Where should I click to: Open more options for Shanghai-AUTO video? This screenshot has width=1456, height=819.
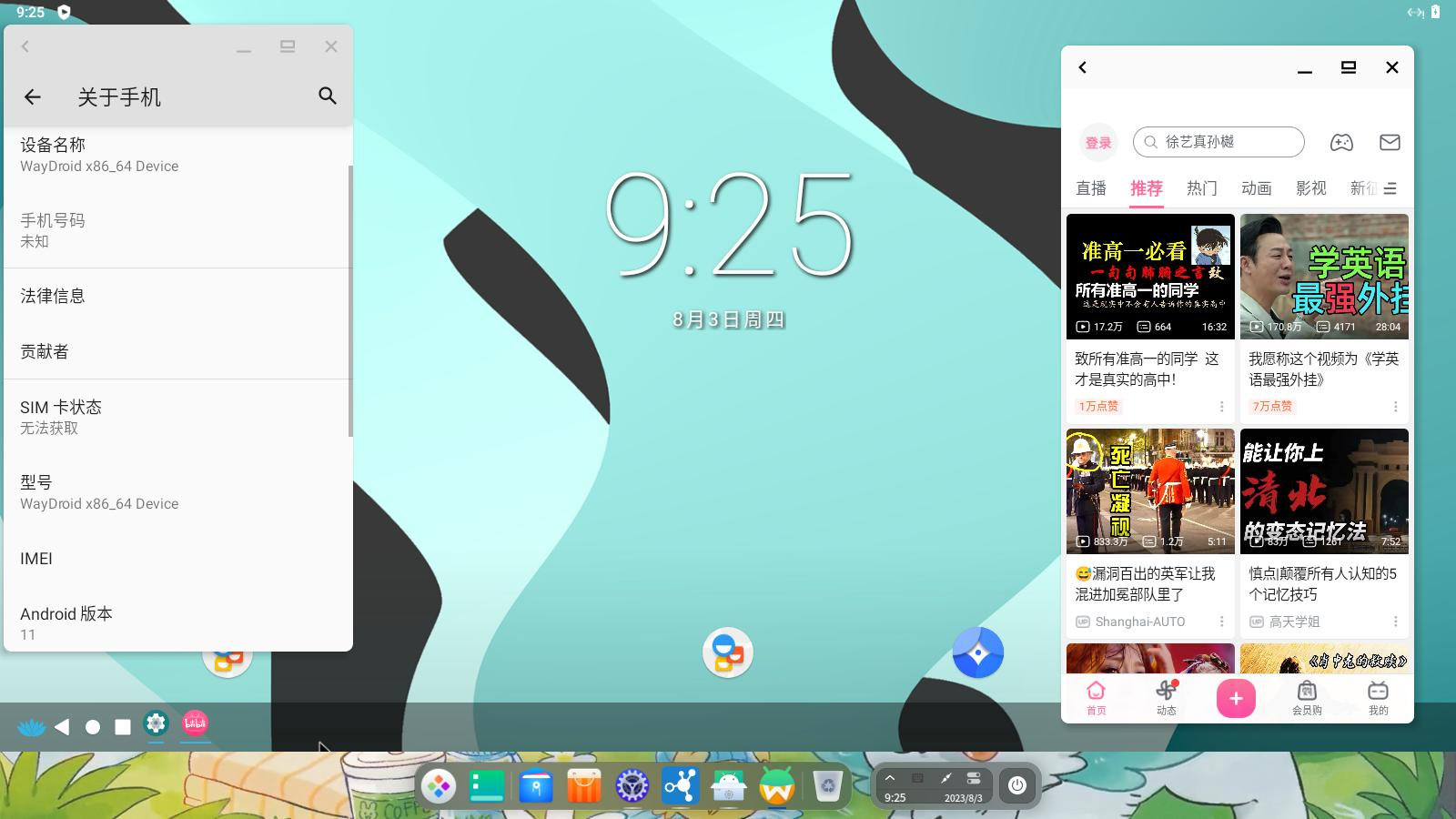coord(1222,622)
